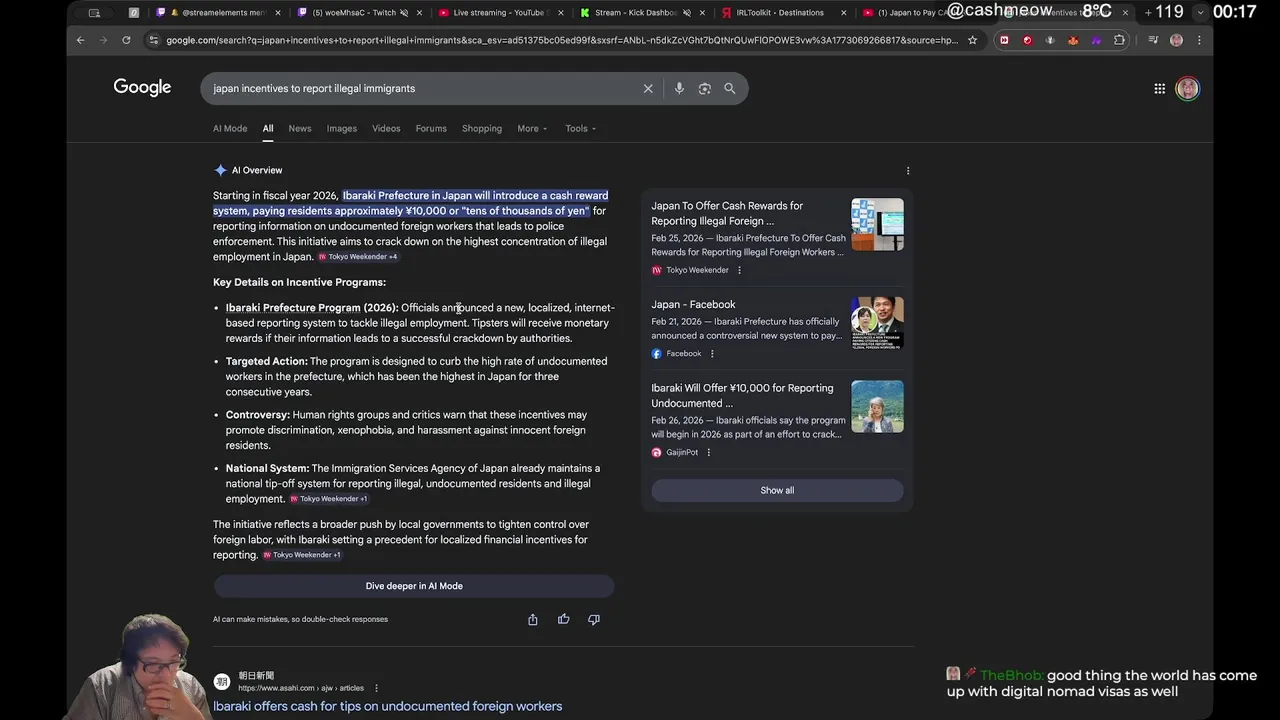The image size is (1280, 720).
Task: Open Japan To Offer Cash Rewards article
Action: (727, 213)
